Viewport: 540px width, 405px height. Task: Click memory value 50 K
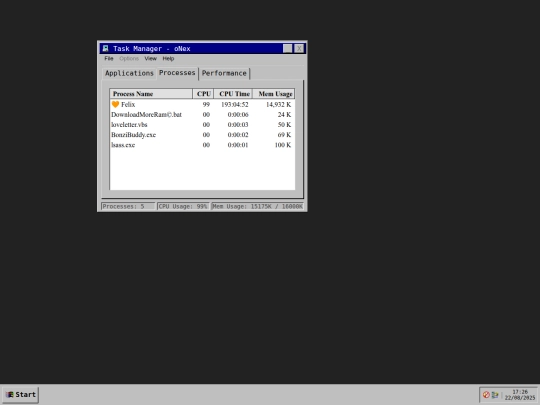284,125
